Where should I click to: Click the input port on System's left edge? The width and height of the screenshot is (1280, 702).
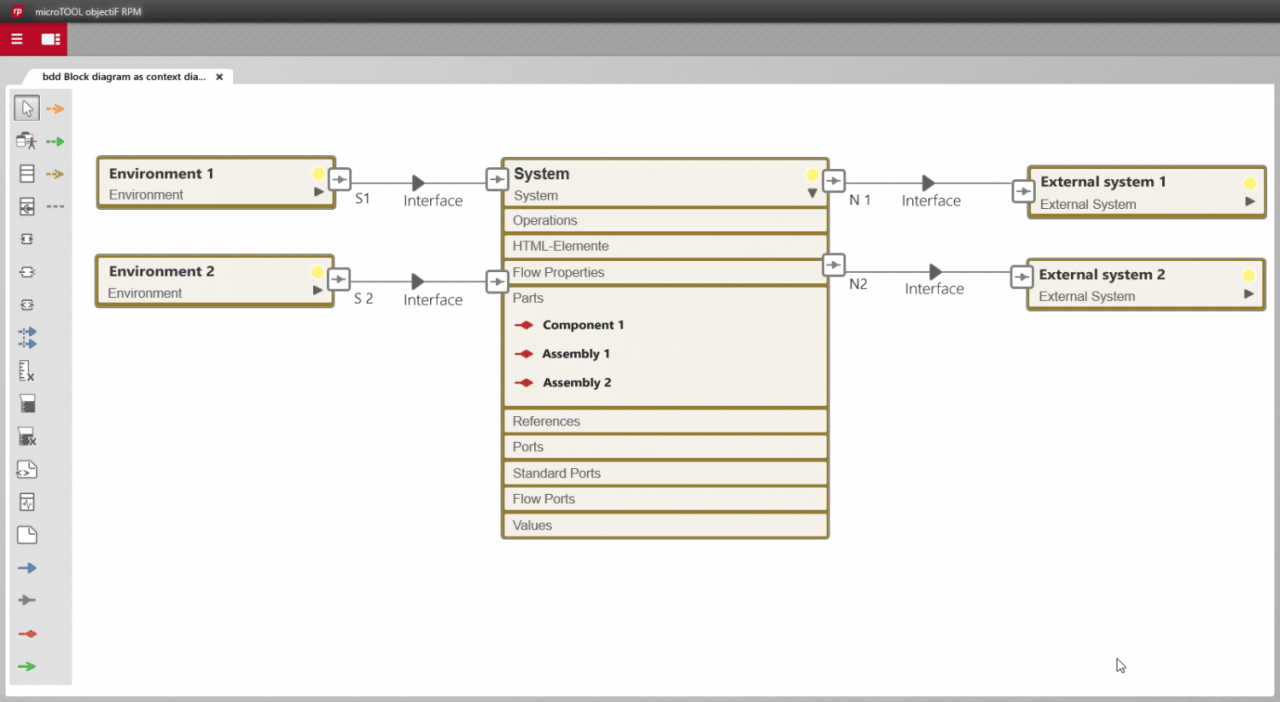pos(497,178)
